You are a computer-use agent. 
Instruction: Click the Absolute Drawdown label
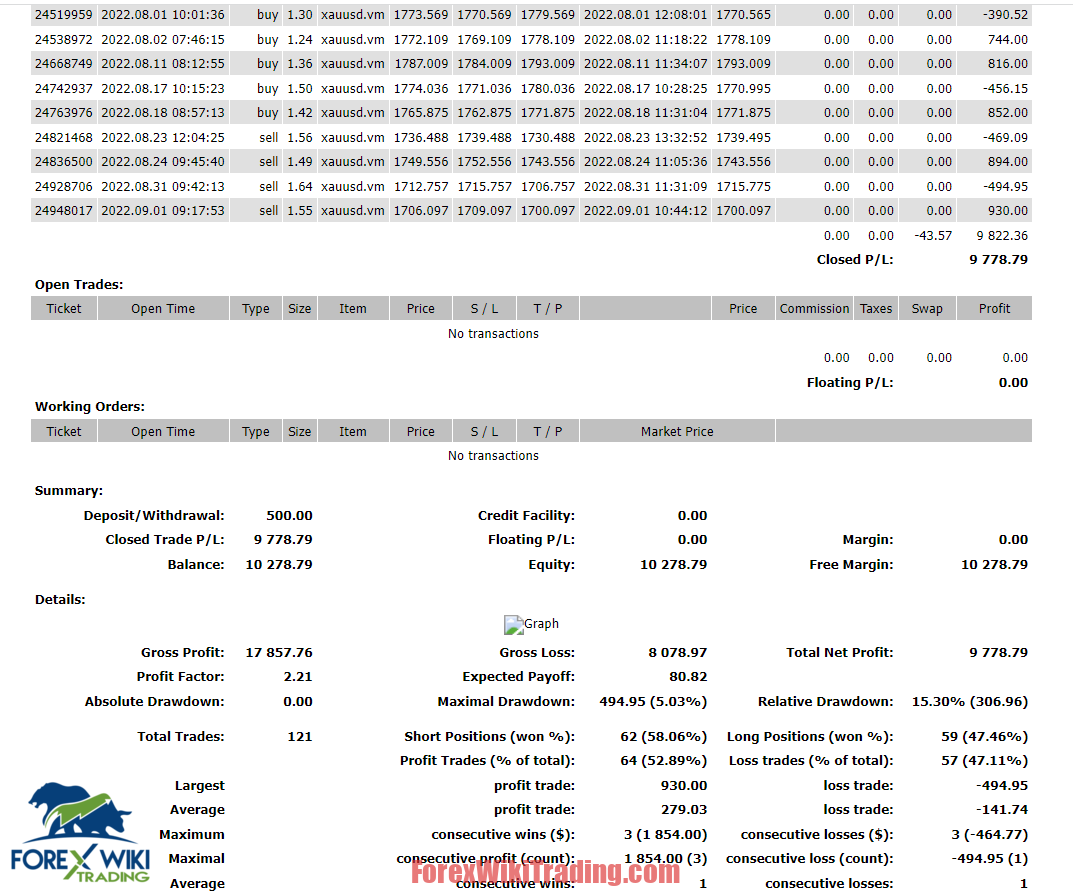point(155,701)
